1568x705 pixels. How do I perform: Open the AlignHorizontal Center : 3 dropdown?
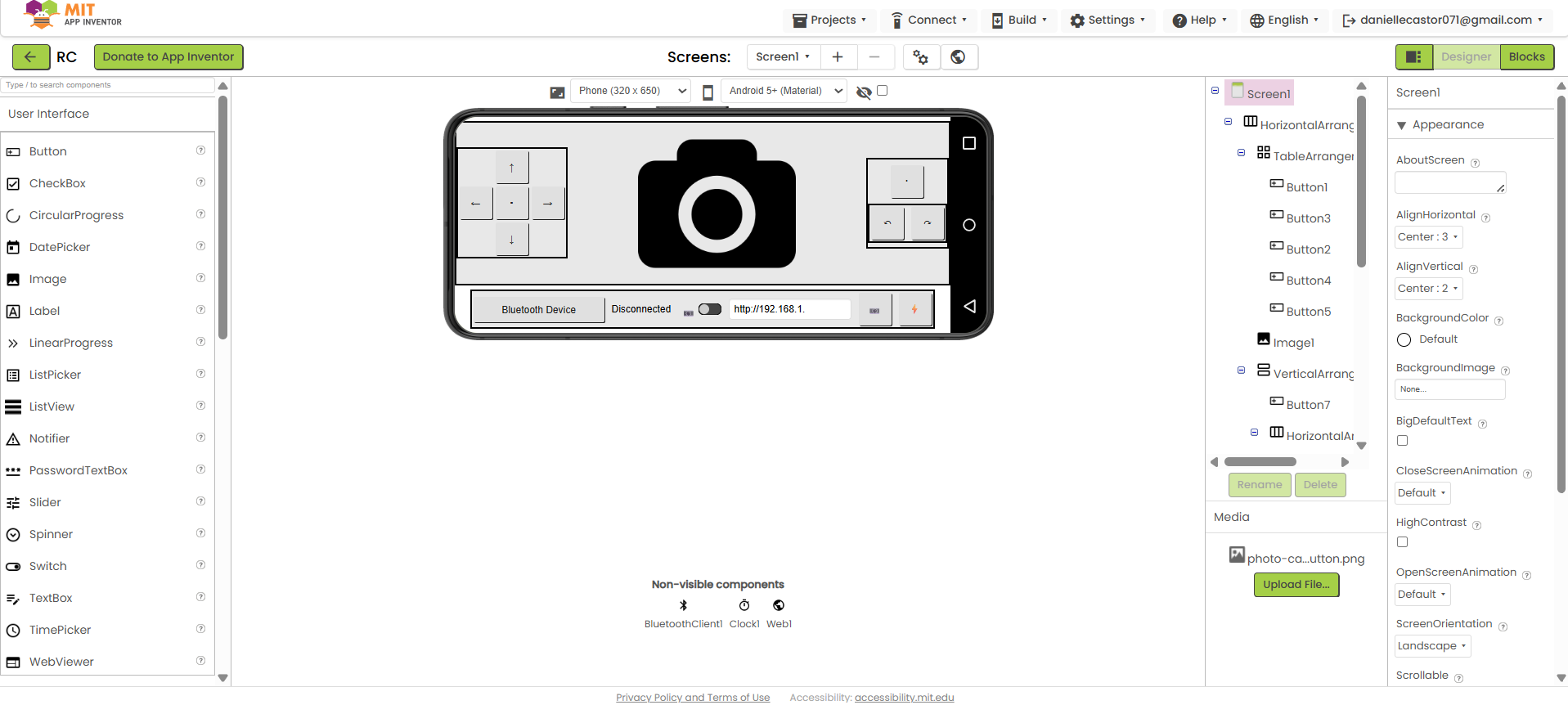point(1428,237)
